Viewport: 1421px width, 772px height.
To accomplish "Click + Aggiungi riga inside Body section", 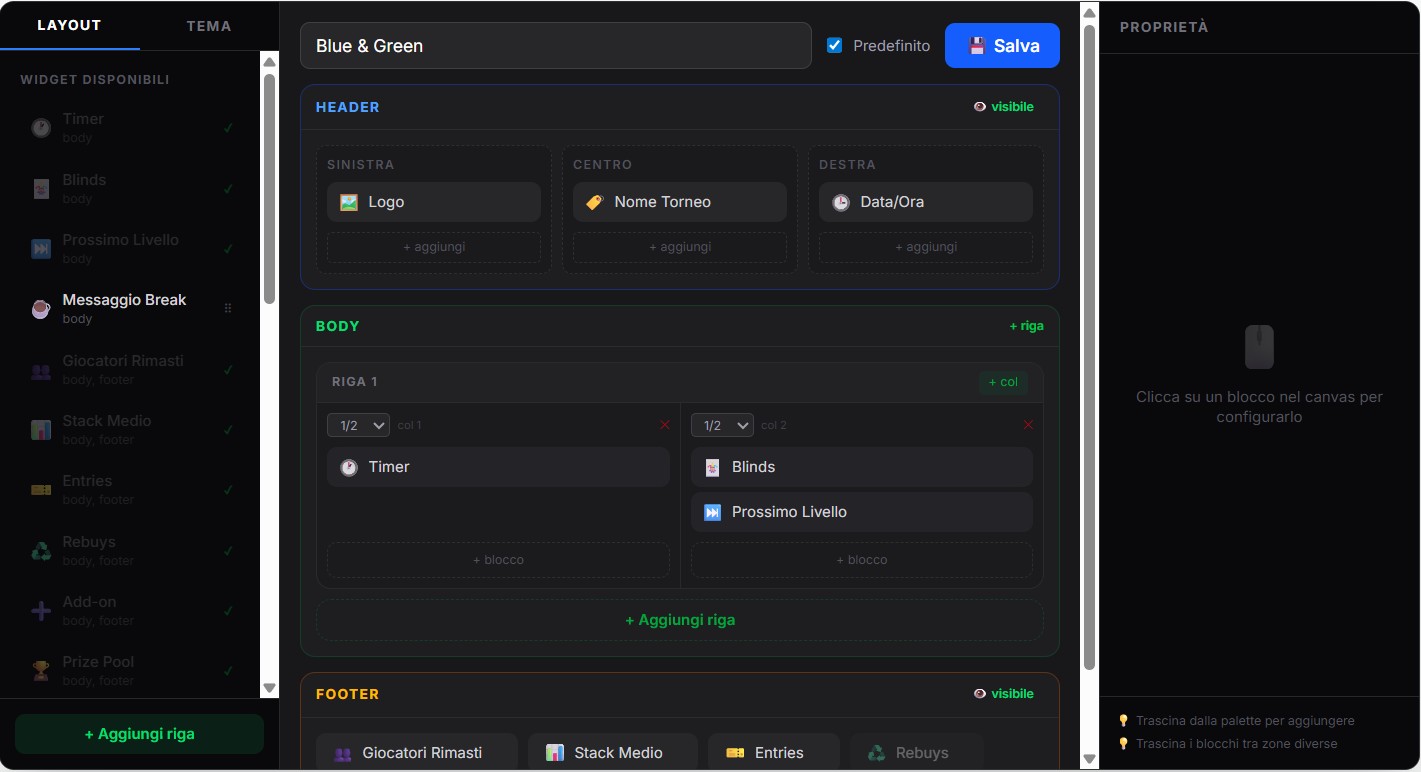I will pos(680,620).
